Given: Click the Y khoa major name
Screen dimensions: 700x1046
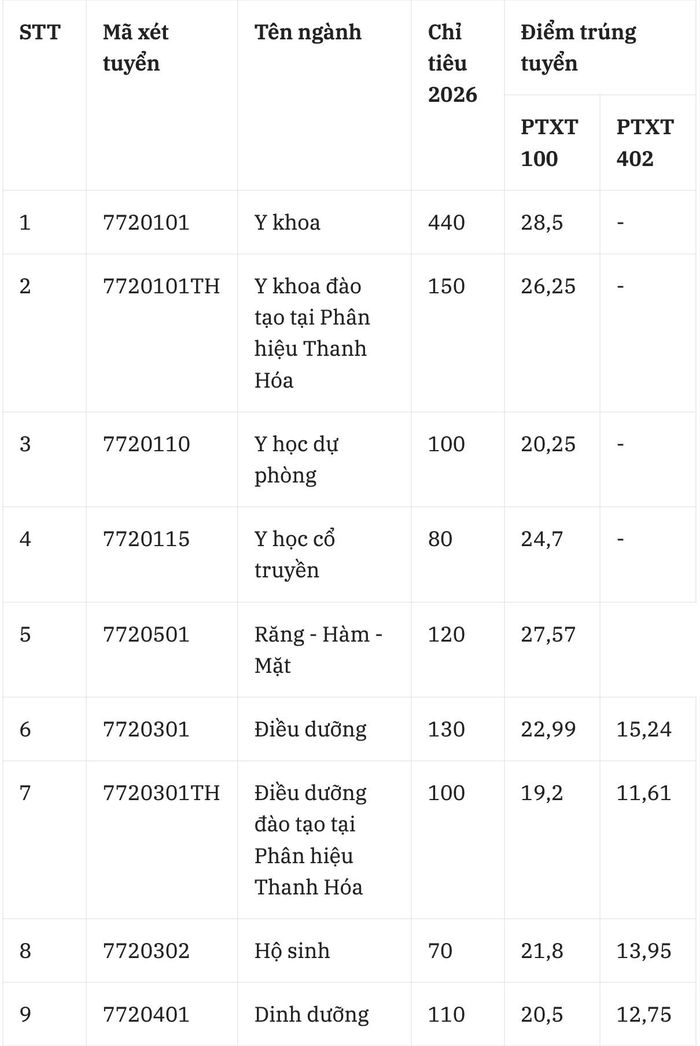Looking at the screenshot, I should 287,222.
